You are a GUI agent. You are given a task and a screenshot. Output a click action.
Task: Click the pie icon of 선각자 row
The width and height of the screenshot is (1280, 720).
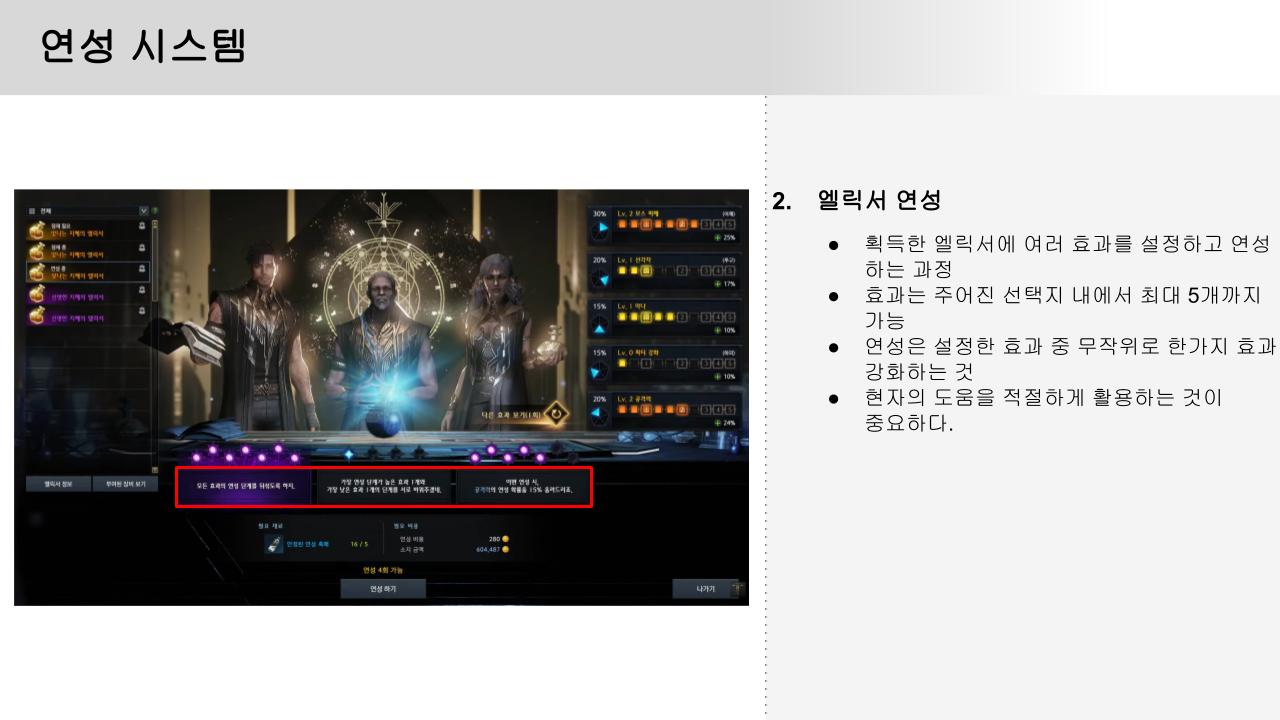(x=600, y=277)
